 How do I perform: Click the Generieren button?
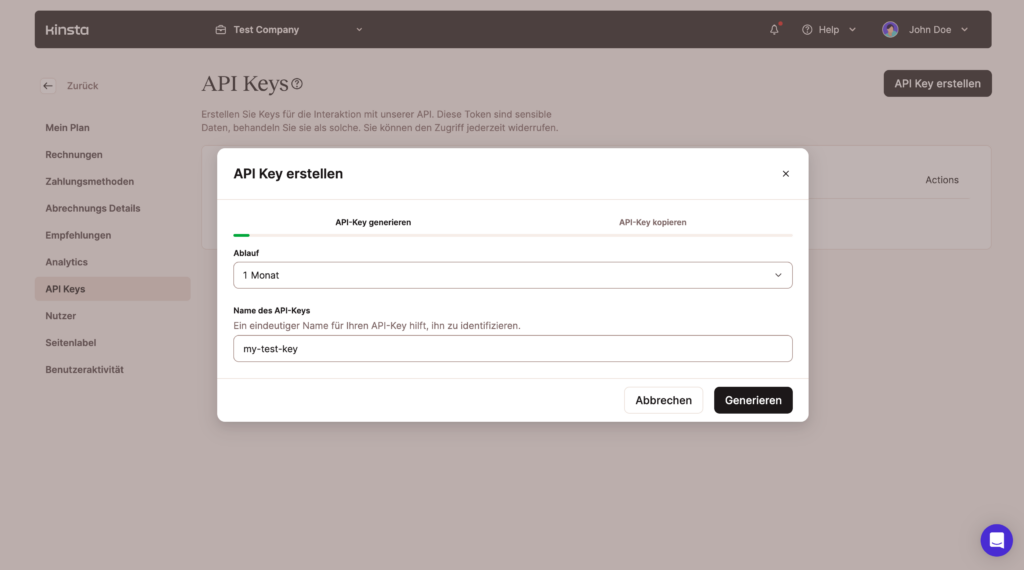point(753,400)
